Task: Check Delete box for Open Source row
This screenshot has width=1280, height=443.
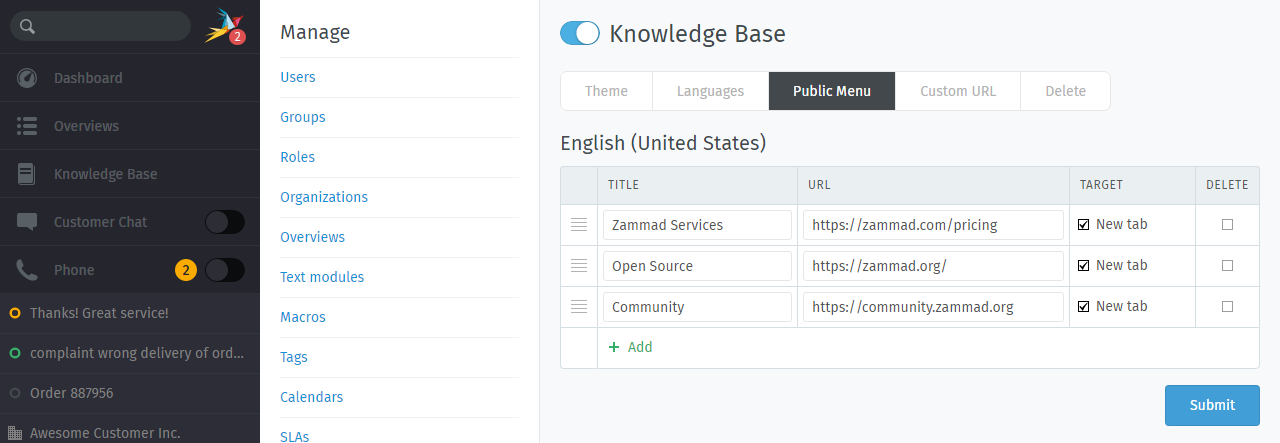Action: click(x=1227, y=265)
